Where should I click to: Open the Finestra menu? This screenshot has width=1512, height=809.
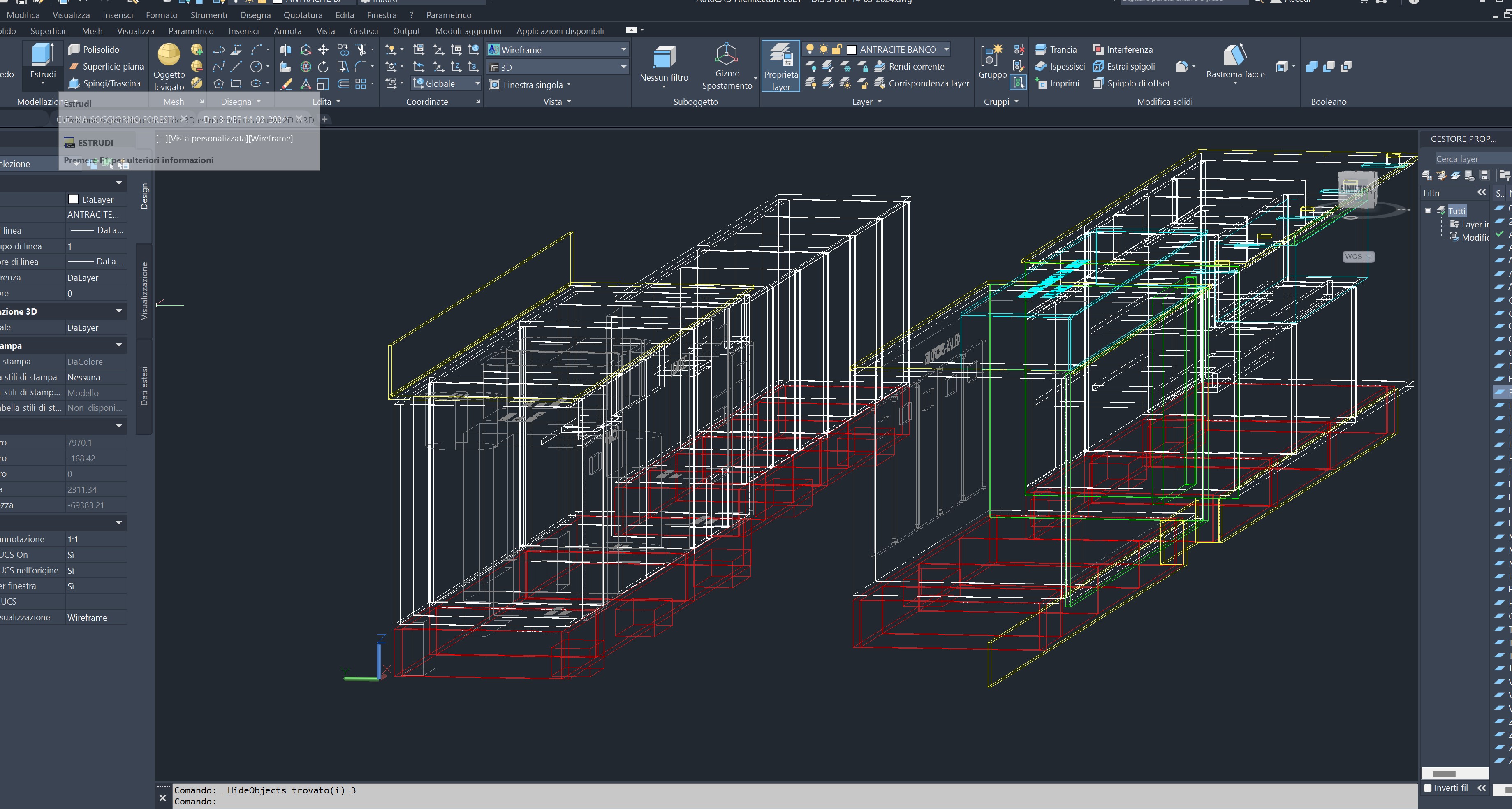(x=382, y=15)
